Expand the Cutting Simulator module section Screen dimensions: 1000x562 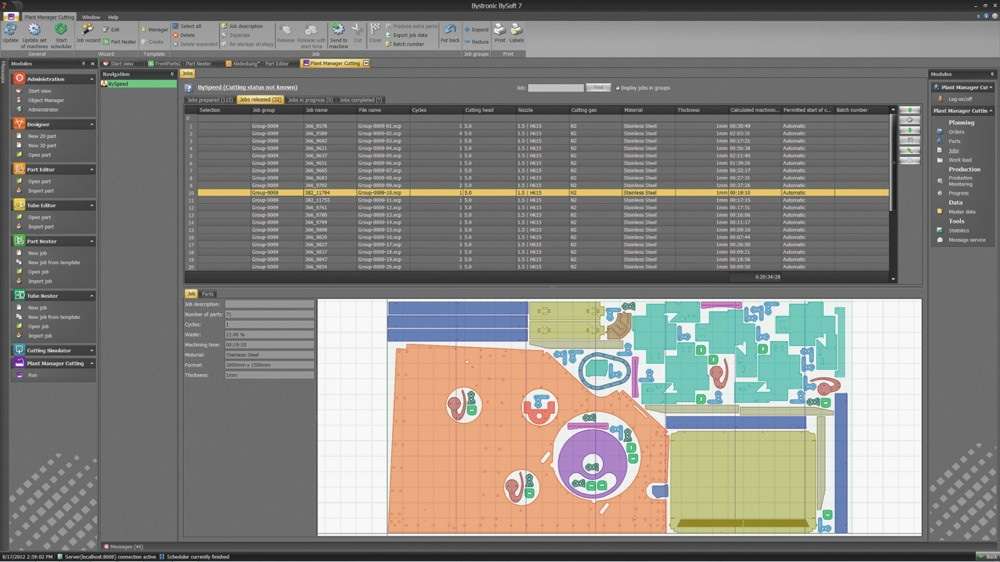(x=92, y=350)
